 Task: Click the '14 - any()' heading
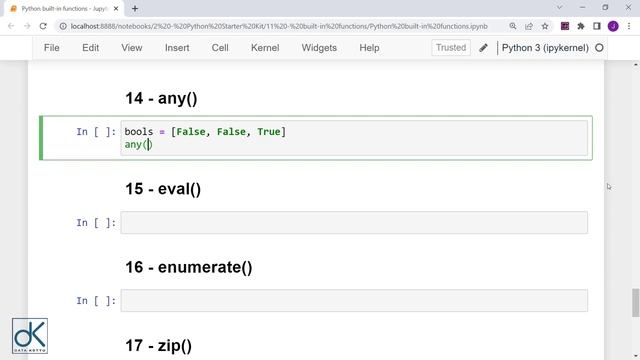(161, 98)
